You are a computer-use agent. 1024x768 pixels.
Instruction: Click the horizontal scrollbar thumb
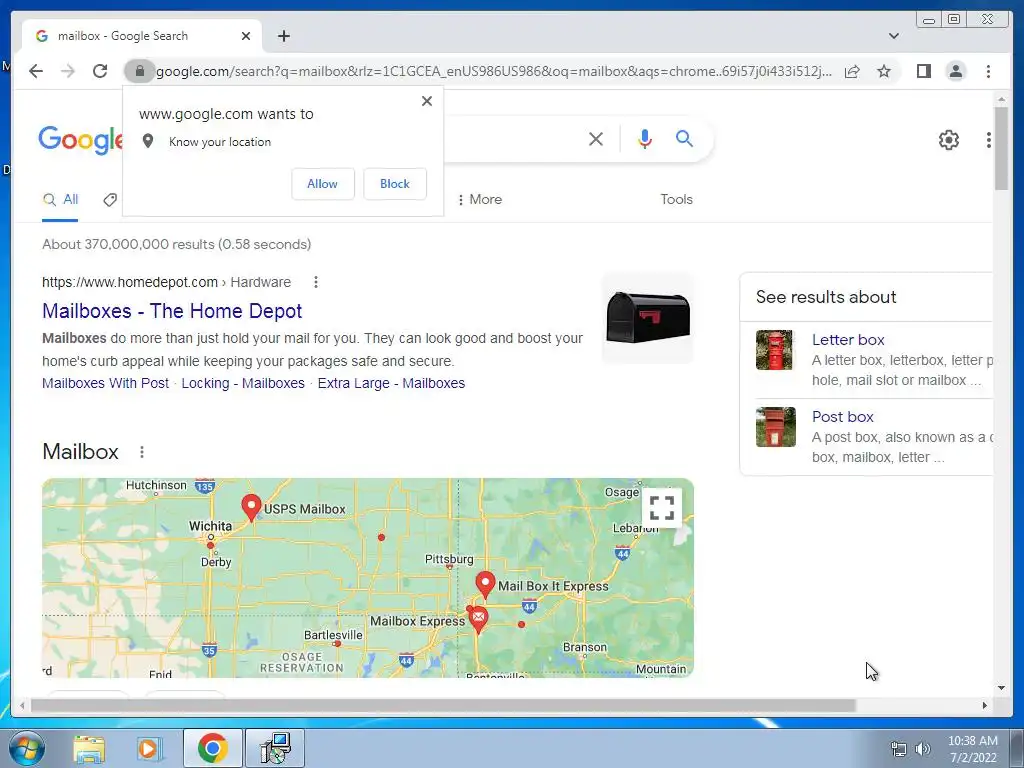point(443,705)
